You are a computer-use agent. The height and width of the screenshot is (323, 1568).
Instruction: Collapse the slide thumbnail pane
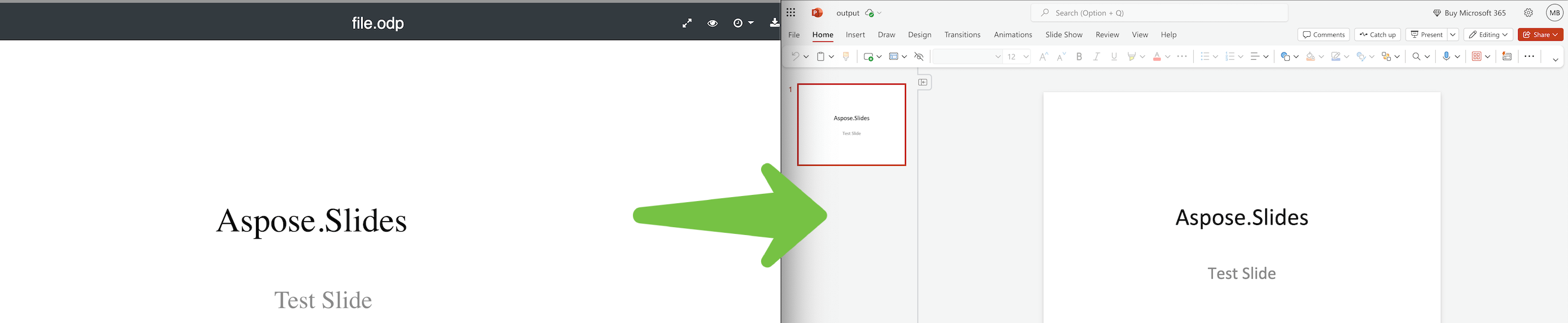click(x=923, y=82)
